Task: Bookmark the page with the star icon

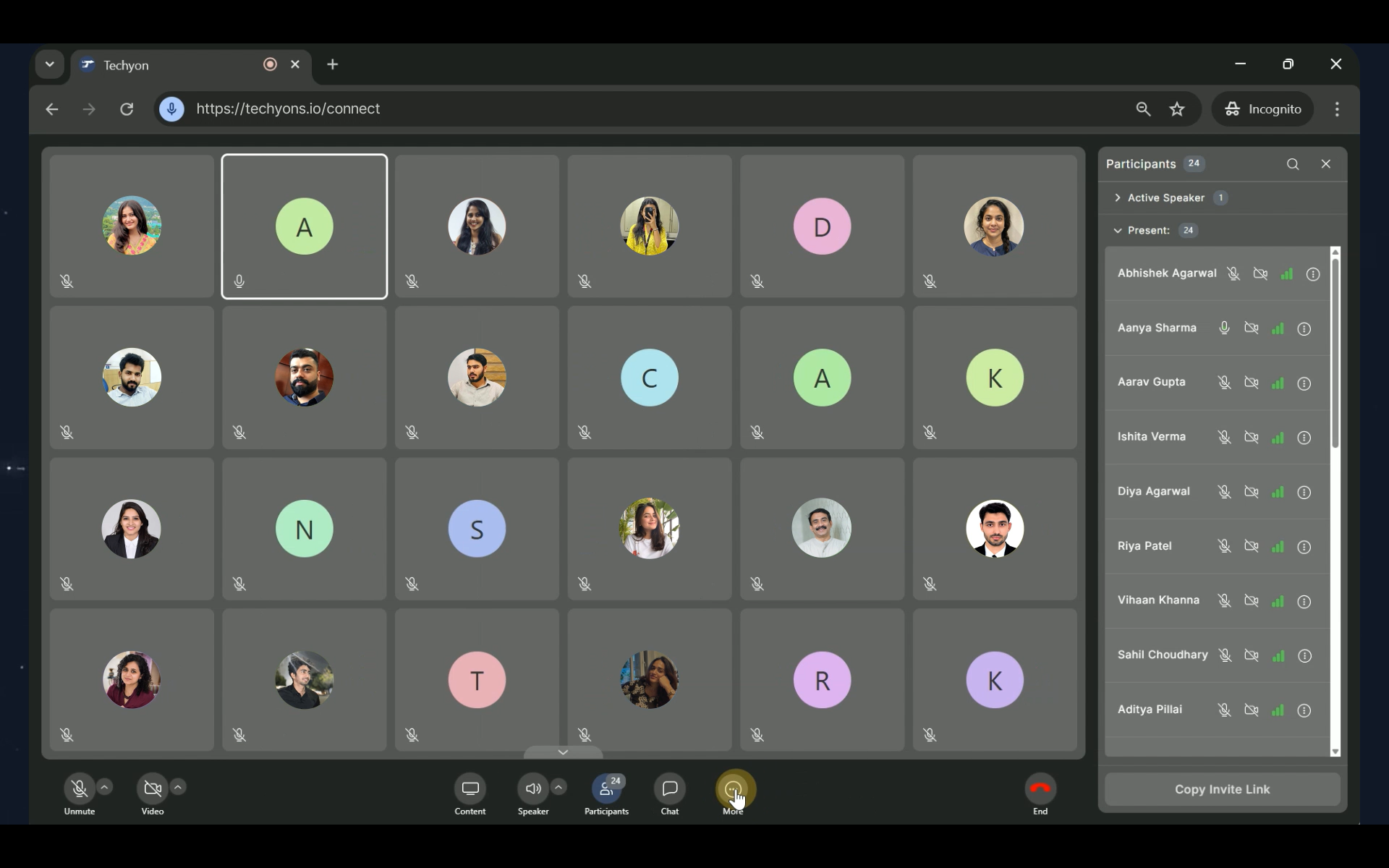Action: point(1178,109)
